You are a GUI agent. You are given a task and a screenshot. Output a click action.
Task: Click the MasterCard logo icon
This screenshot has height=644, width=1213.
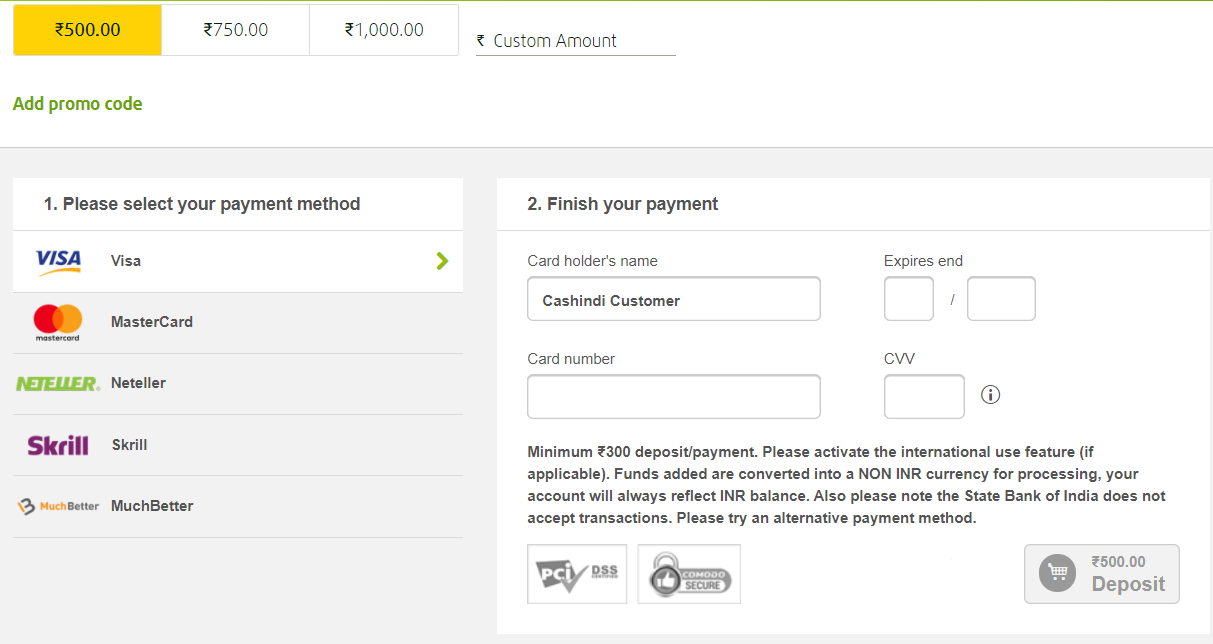[58, 322]
